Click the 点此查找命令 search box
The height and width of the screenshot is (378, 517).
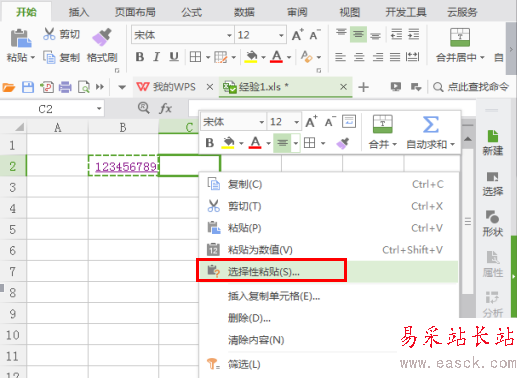471,87
